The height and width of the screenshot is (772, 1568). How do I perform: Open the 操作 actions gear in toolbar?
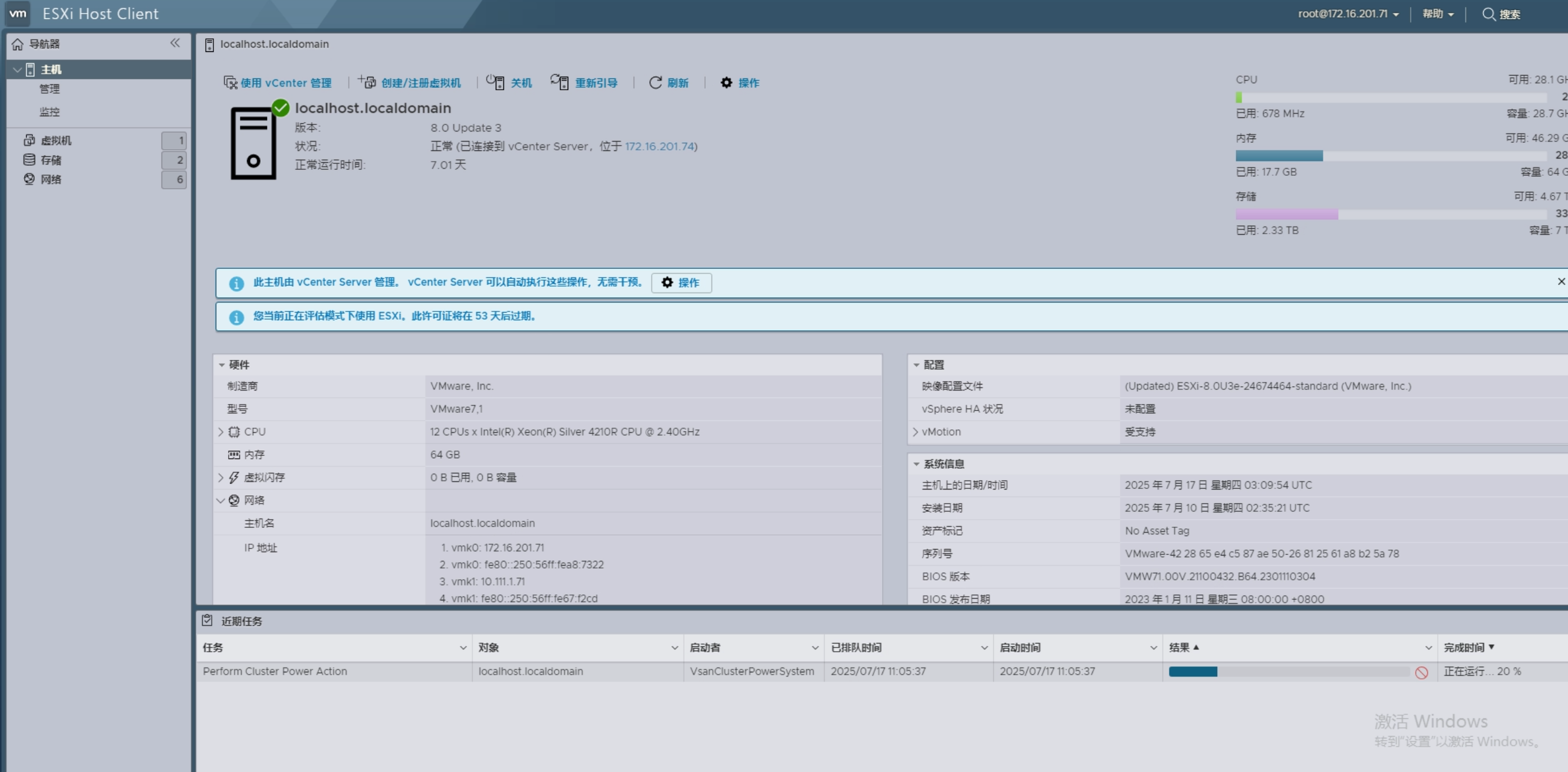point(740,83)
